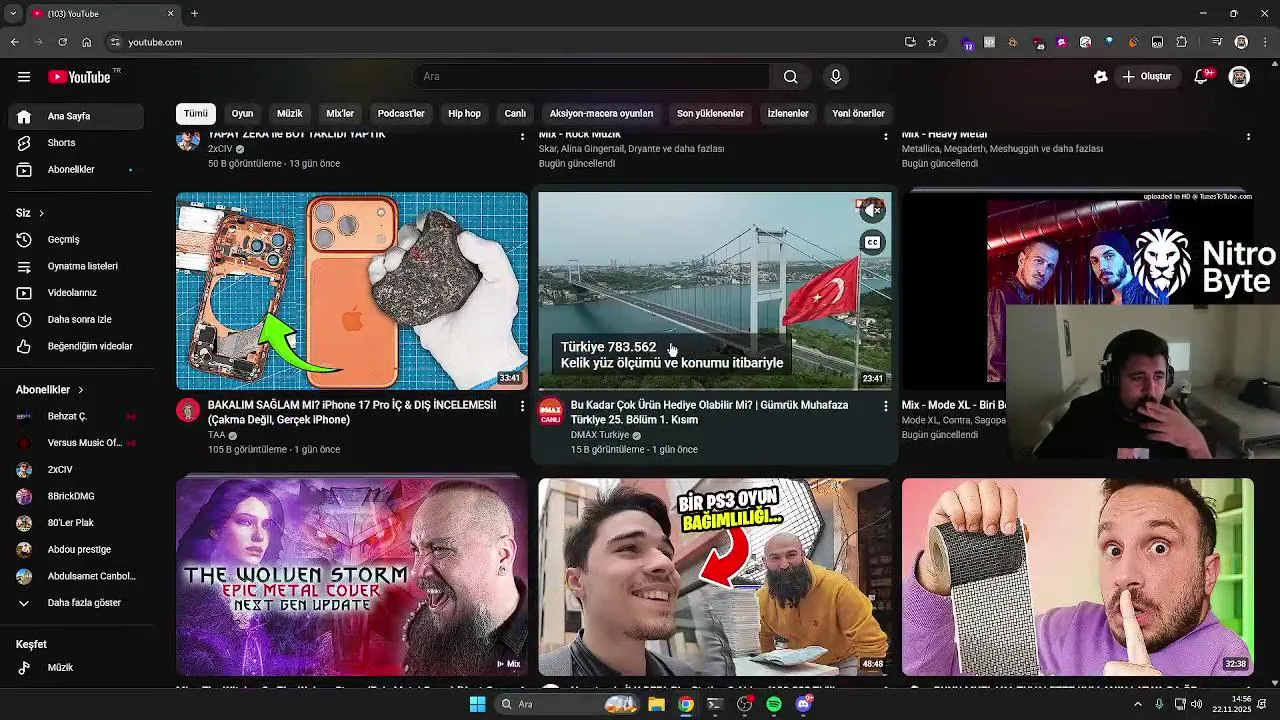Viewport: 1280px width, 720px height.
Task: Open 80'Ler Plak subscription
Action: coord(76,523)
